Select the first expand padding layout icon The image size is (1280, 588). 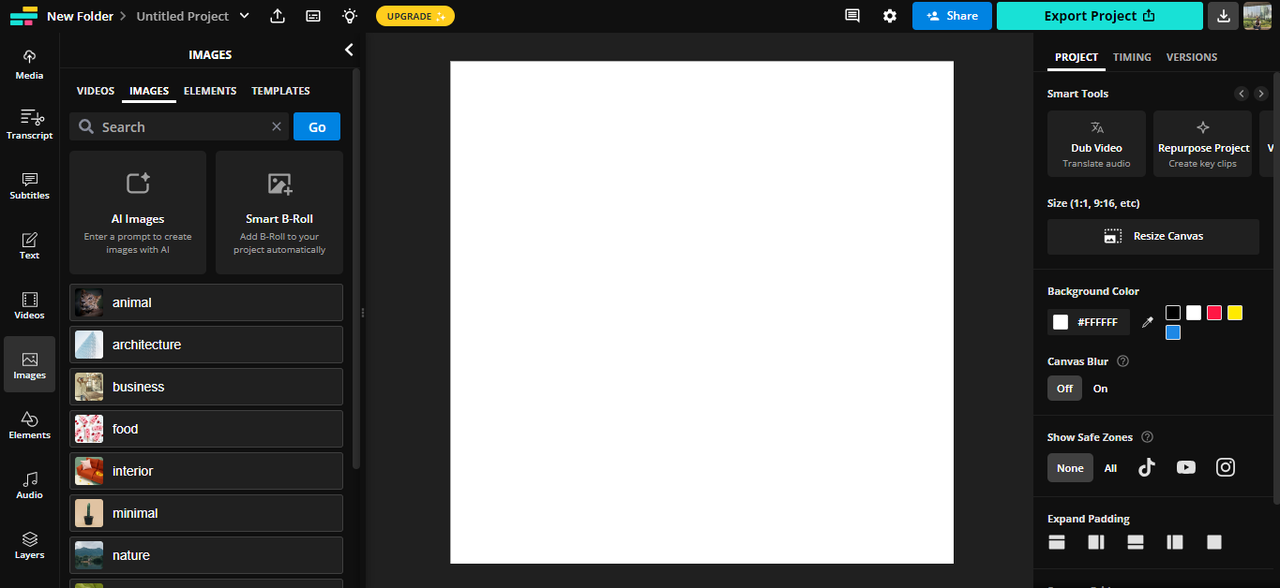click(1056, 542)
